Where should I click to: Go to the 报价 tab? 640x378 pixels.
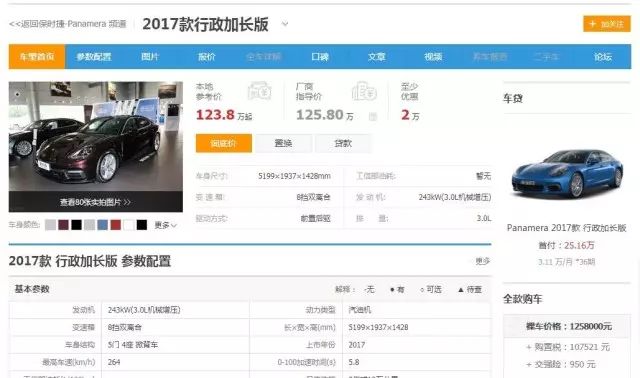(207, 57)
